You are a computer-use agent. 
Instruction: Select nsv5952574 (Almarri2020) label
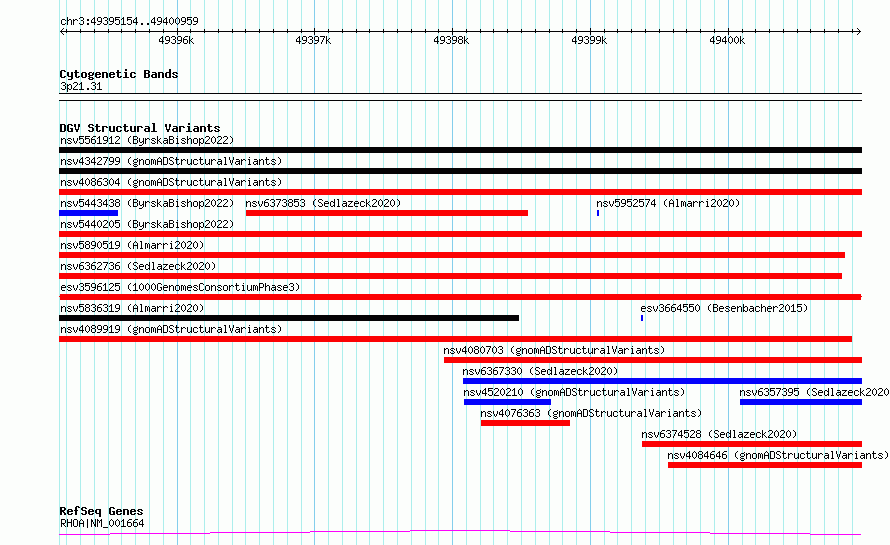coord(668,203)
